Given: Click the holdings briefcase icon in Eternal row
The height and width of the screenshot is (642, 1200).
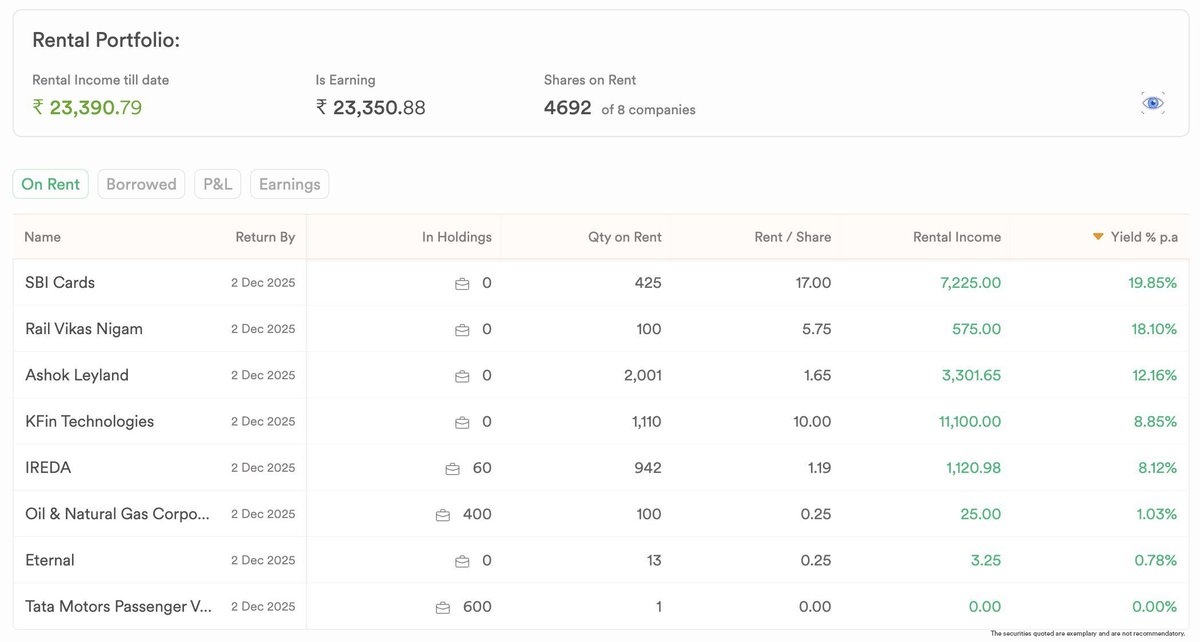Looking at the screenshot, I should pyautogui.click(x=462, y=561).
